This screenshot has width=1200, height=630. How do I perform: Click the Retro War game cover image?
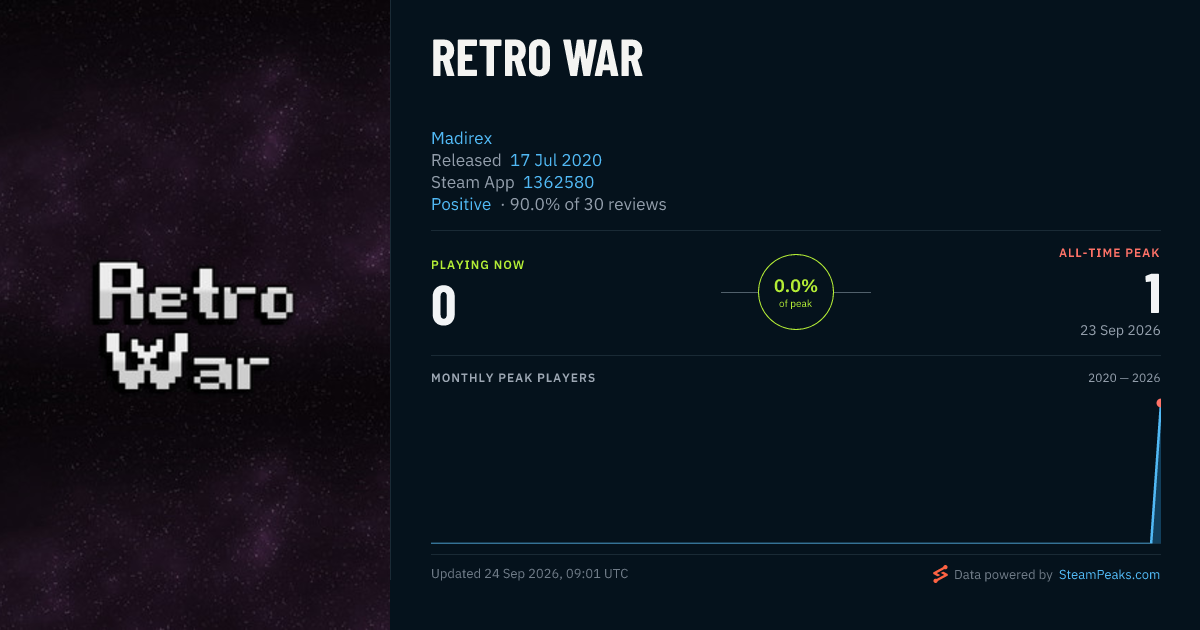(195, 315)
